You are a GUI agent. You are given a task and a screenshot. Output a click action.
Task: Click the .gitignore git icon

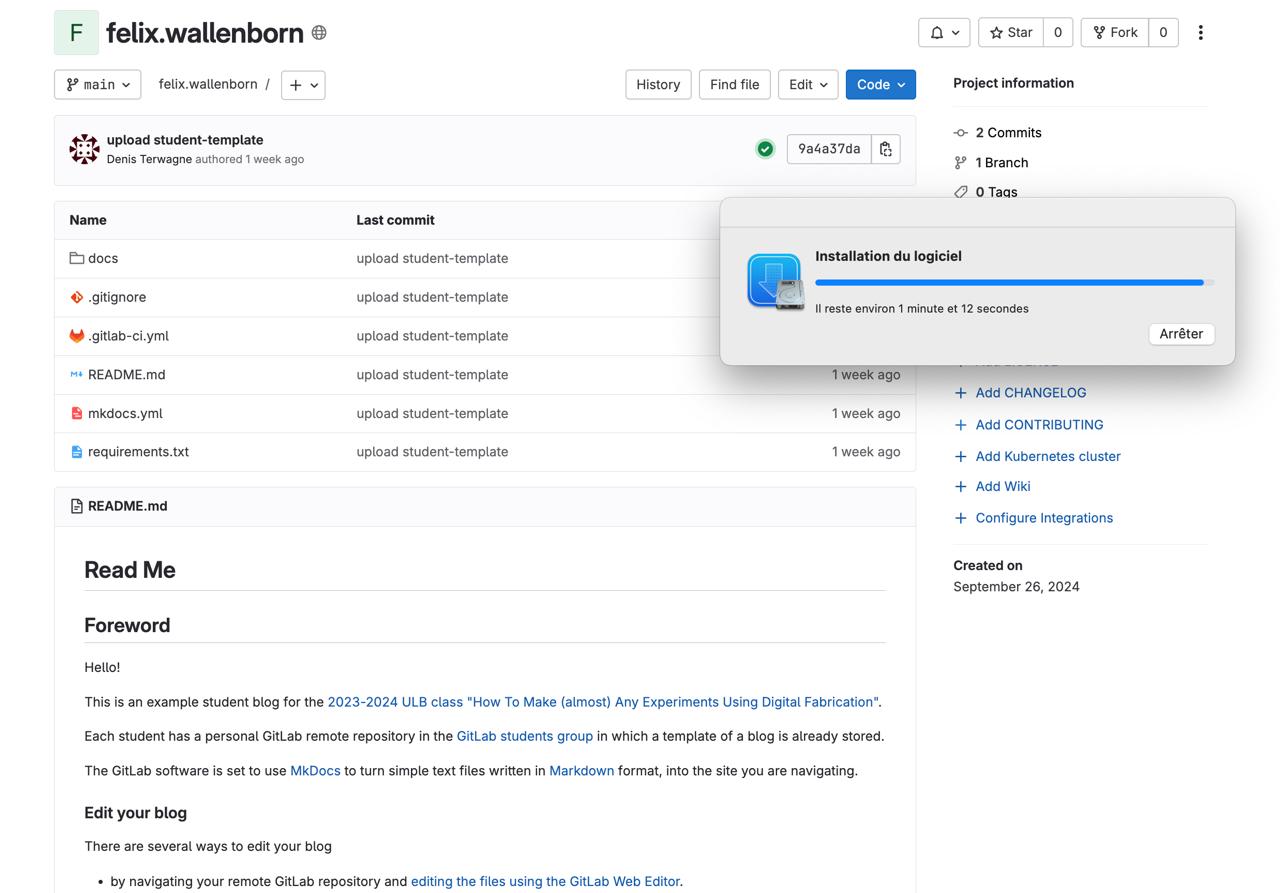(x=77, y=297)
